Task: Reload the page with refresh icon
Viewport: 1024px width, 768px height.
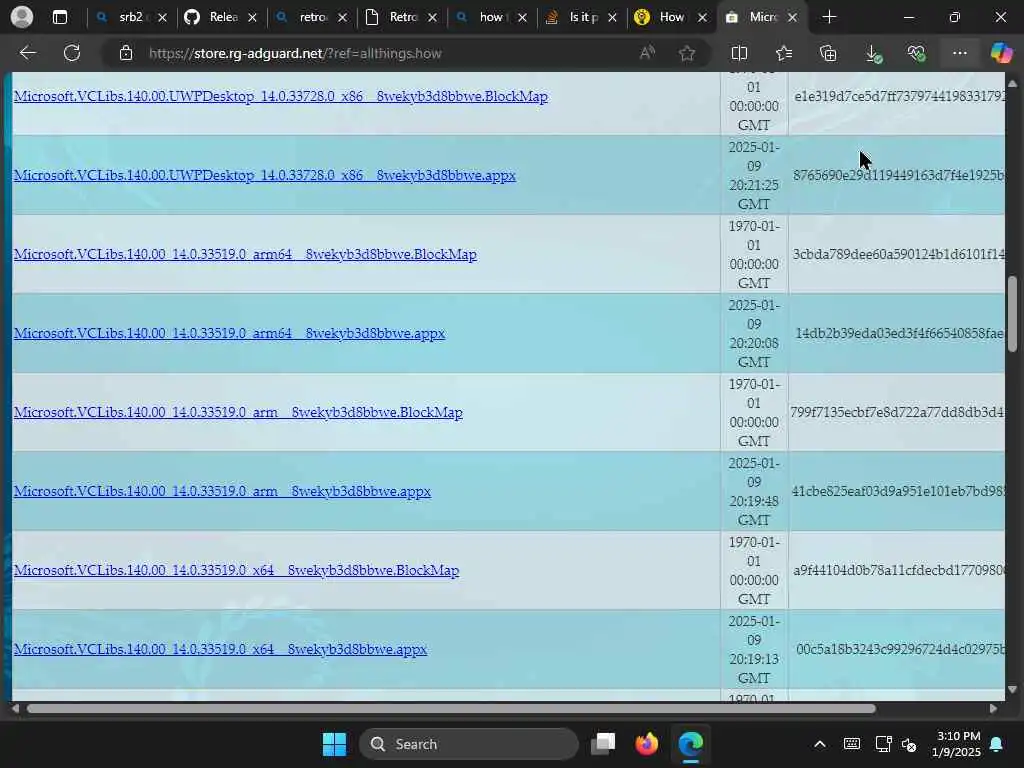Action: [72, 53]
